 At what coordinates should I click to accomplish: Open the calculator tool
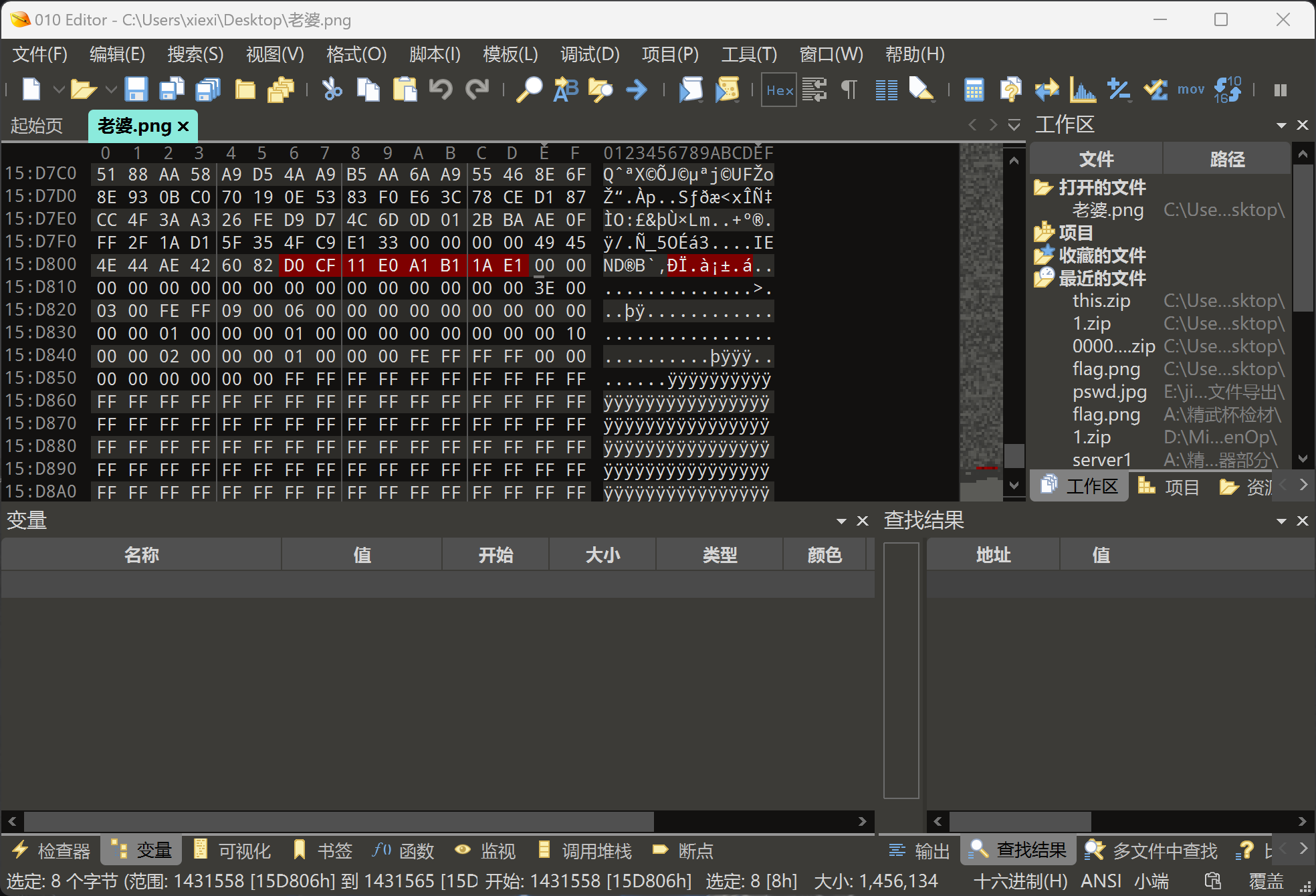pyautogui.click(x=974, y=89)
